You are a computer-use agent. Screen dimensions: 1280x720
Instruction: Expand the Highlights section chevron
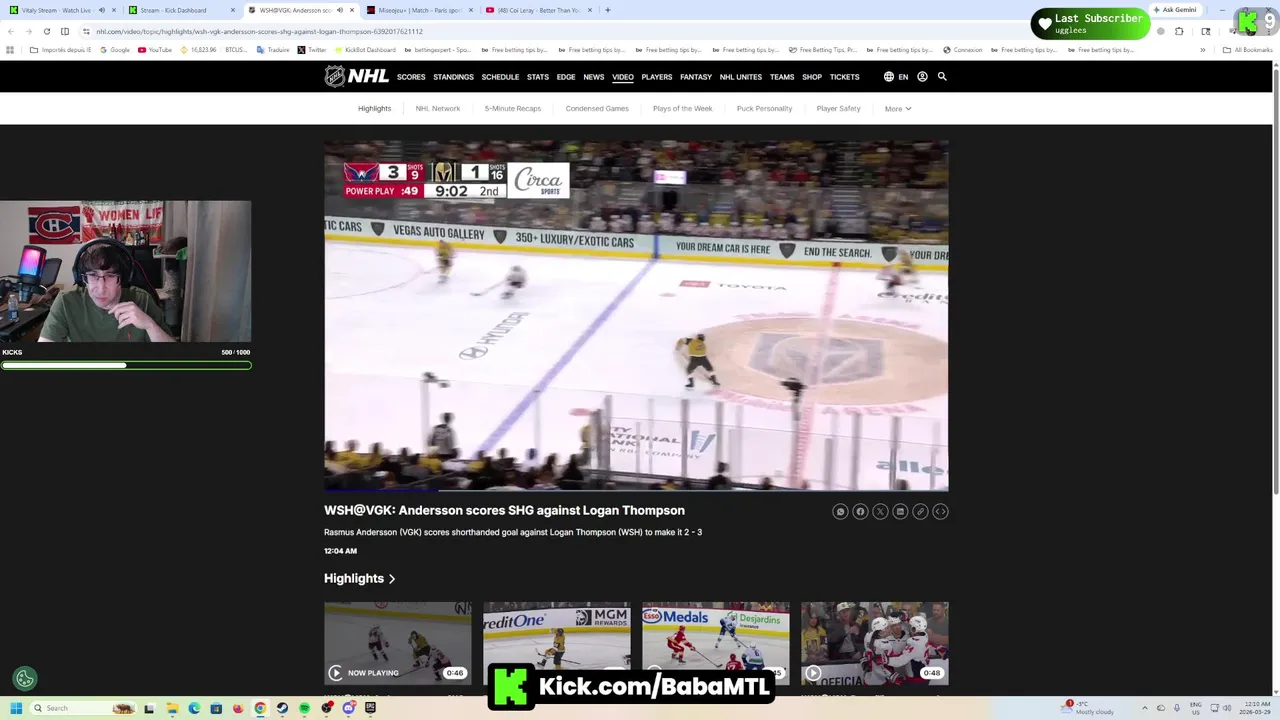click(x=392, y=578)
